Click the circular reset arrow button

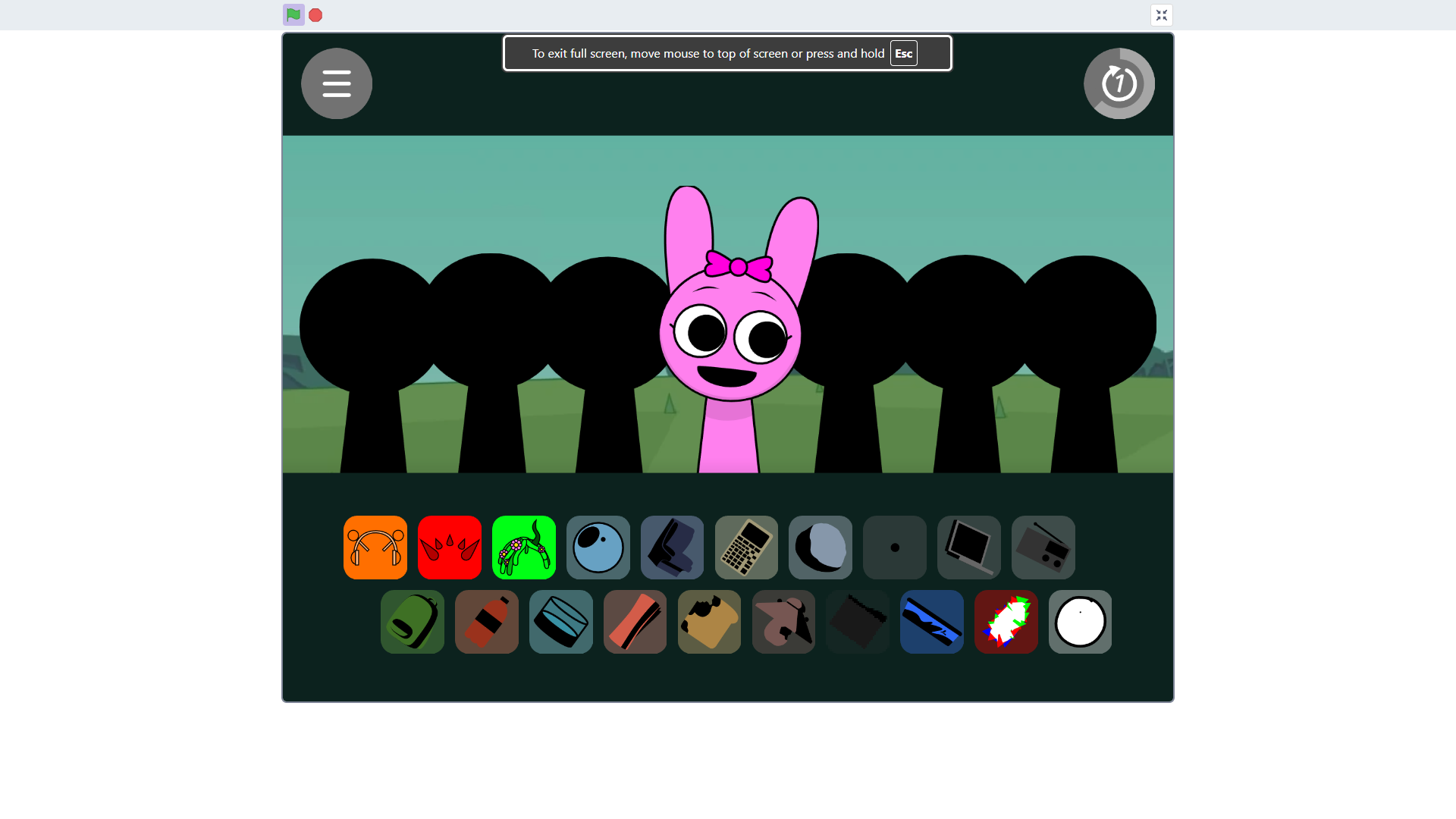(x=1119, y=83)
